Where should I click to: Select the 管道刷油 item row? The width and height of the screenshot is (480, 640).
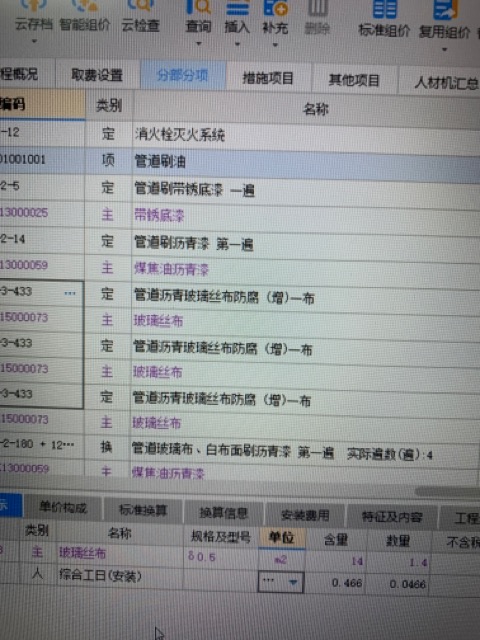[x=240, y=161]
